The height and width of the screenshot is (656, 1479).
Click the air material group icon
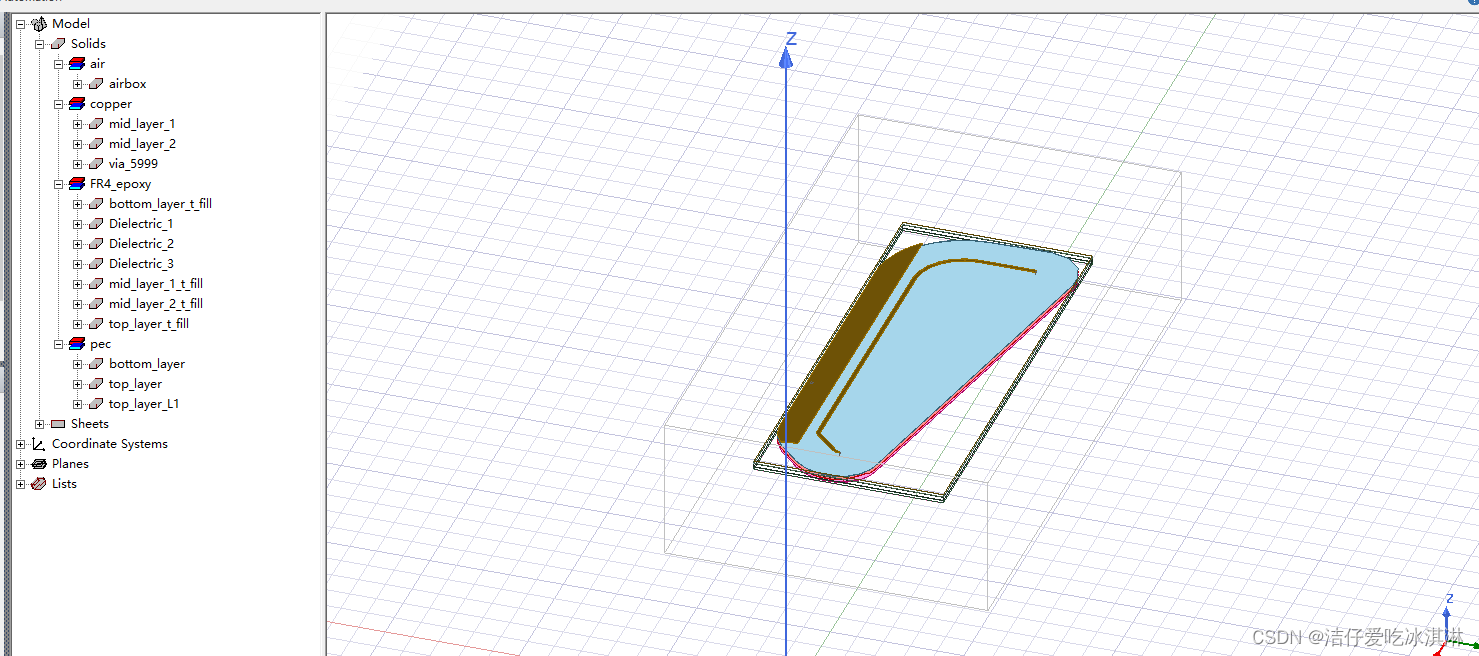coord(77,64)
